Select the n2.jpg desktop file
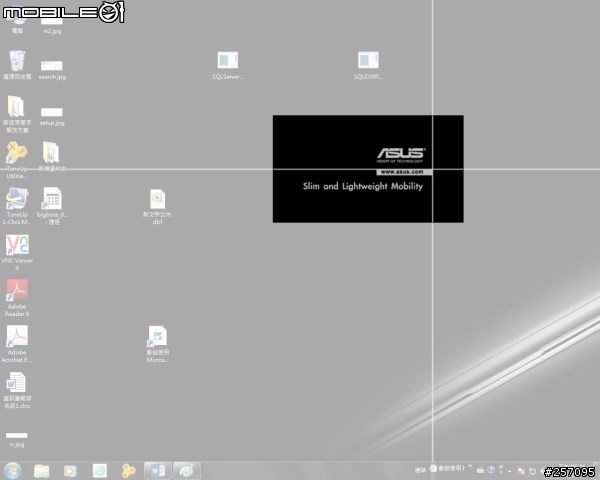600x480 pixels. coord(52,26)
